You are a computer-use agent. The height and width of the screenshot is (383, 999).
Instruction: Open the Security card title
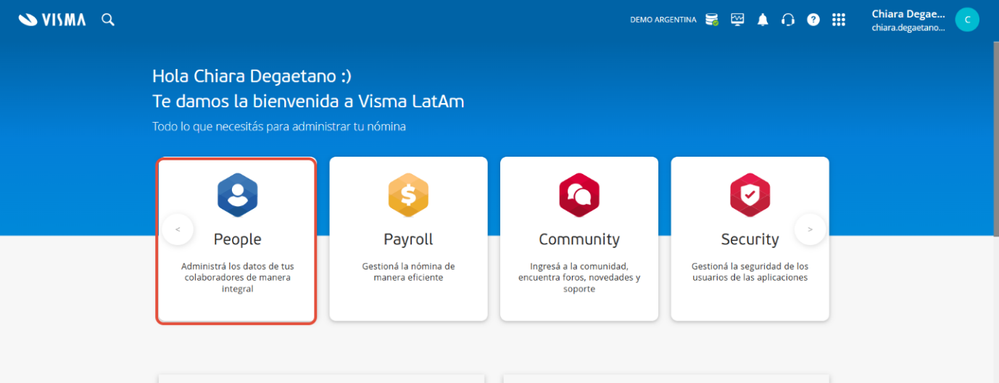(750, 240)
